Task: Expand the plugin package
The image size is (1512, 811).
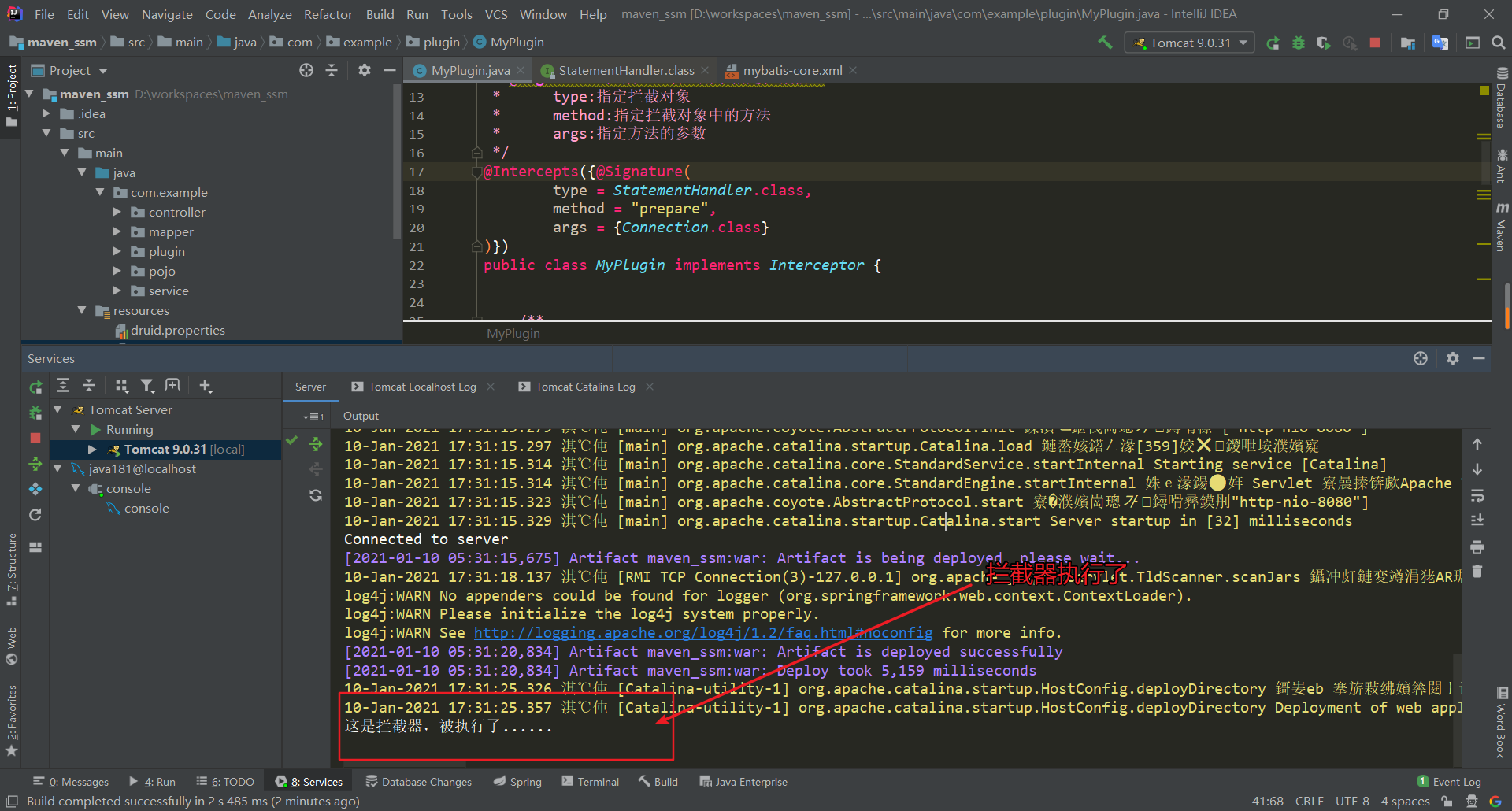Action: (x=117, y=251)
